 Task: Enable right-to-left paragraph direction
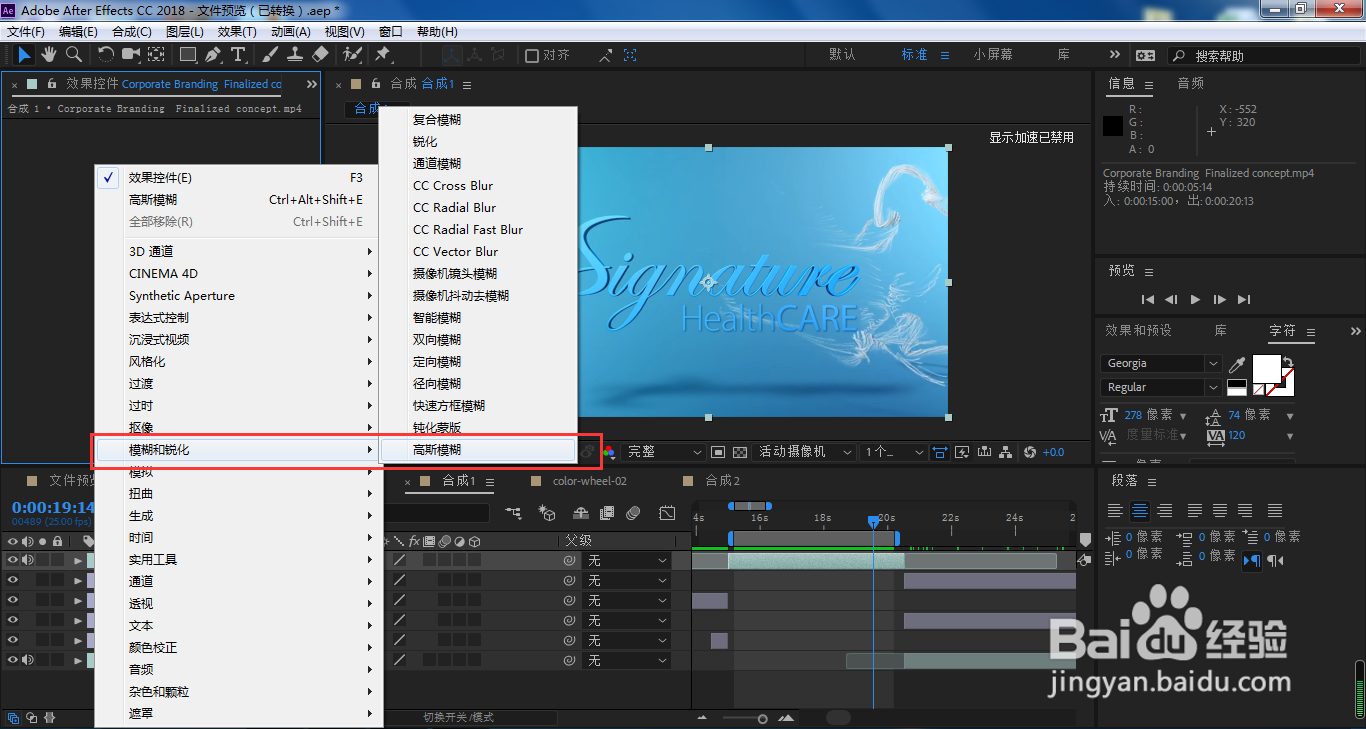[x=1275, y=561]
